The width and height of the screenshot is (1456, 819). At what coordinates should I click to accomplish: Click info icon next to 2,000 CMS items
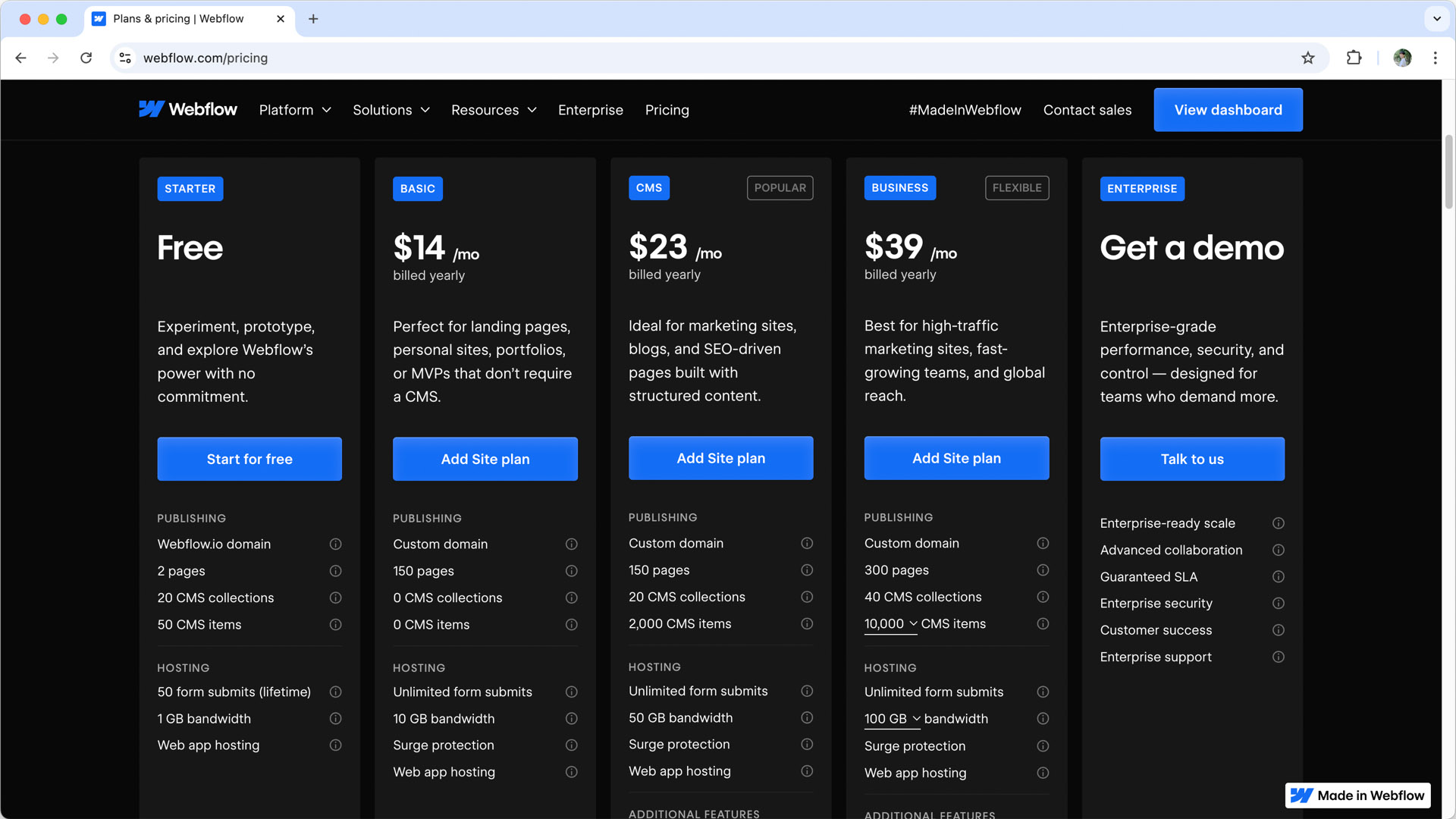point(807,624)
